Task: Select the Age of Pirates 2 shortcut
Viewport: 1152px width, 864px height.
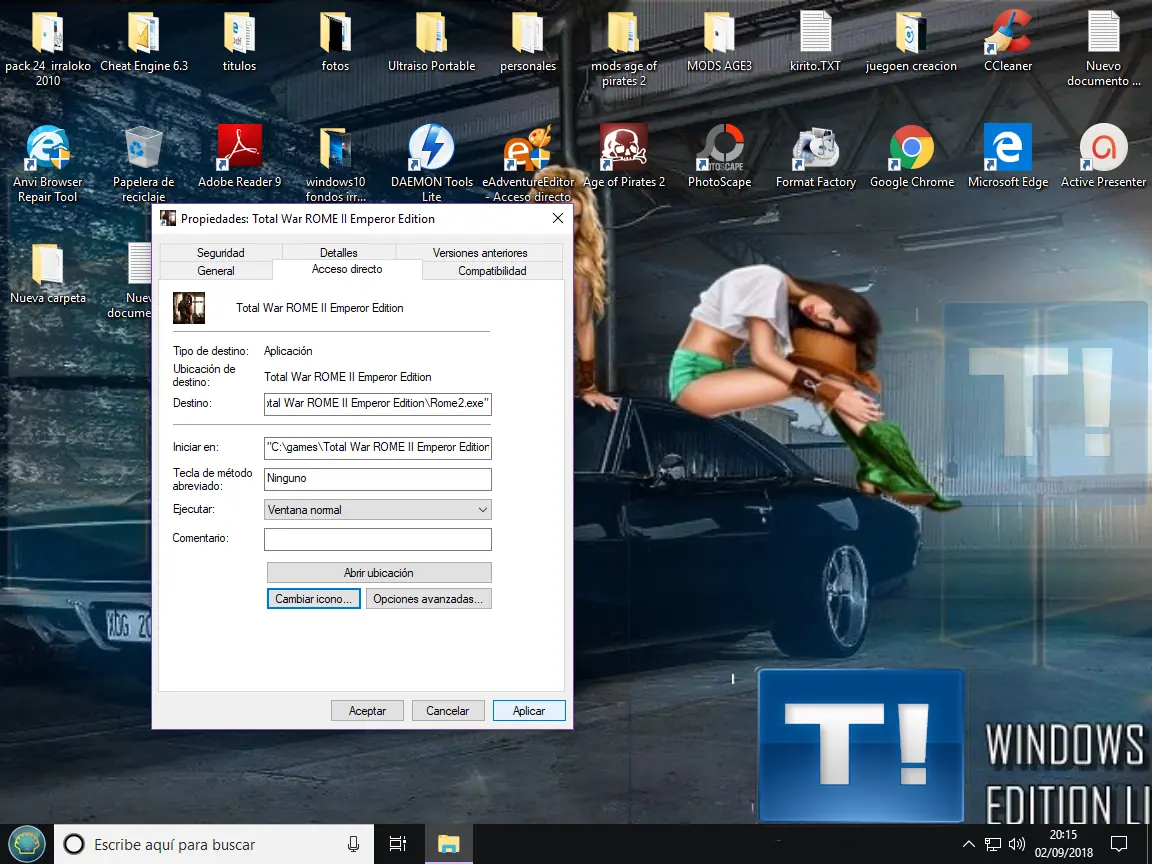Action: tap(624, 148)
